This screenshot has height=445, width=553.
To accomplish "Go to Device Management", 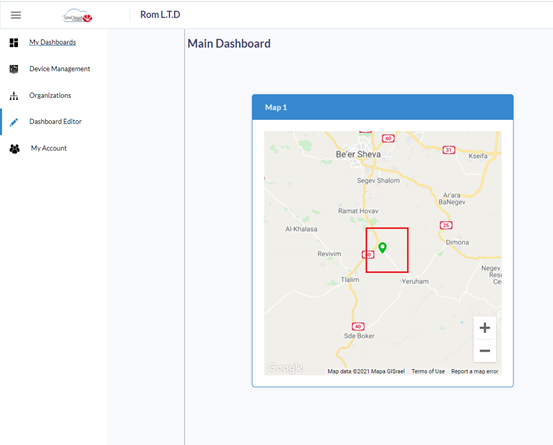I will 60,69.
